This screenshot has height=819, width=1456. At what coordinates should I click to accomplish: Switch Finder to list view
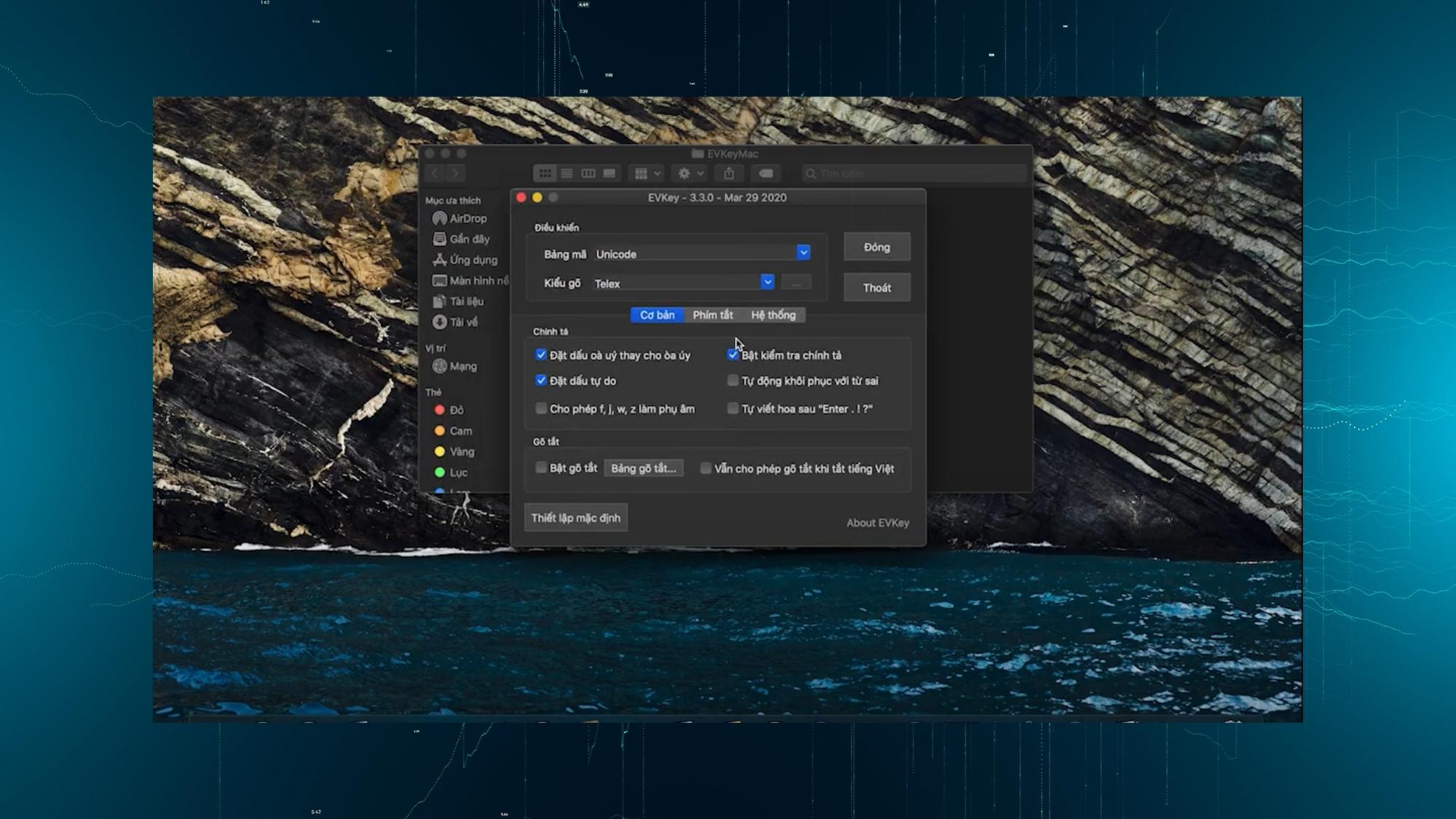click(x=567, y=173)
